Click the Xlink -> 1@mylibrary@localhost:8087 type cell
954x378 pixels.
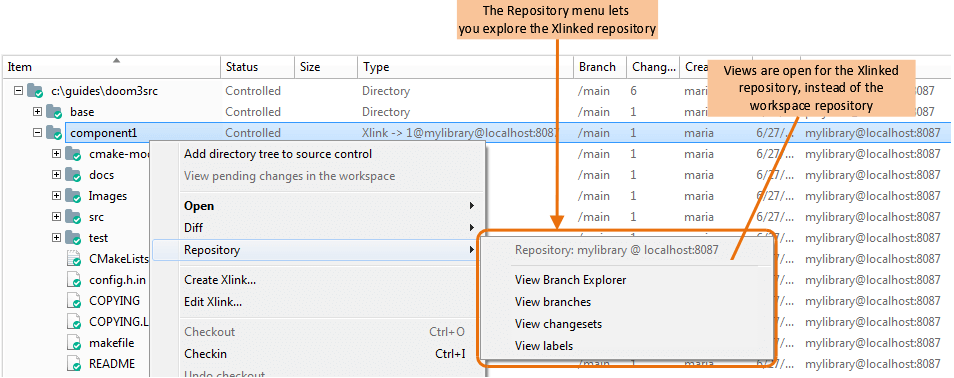461,133
